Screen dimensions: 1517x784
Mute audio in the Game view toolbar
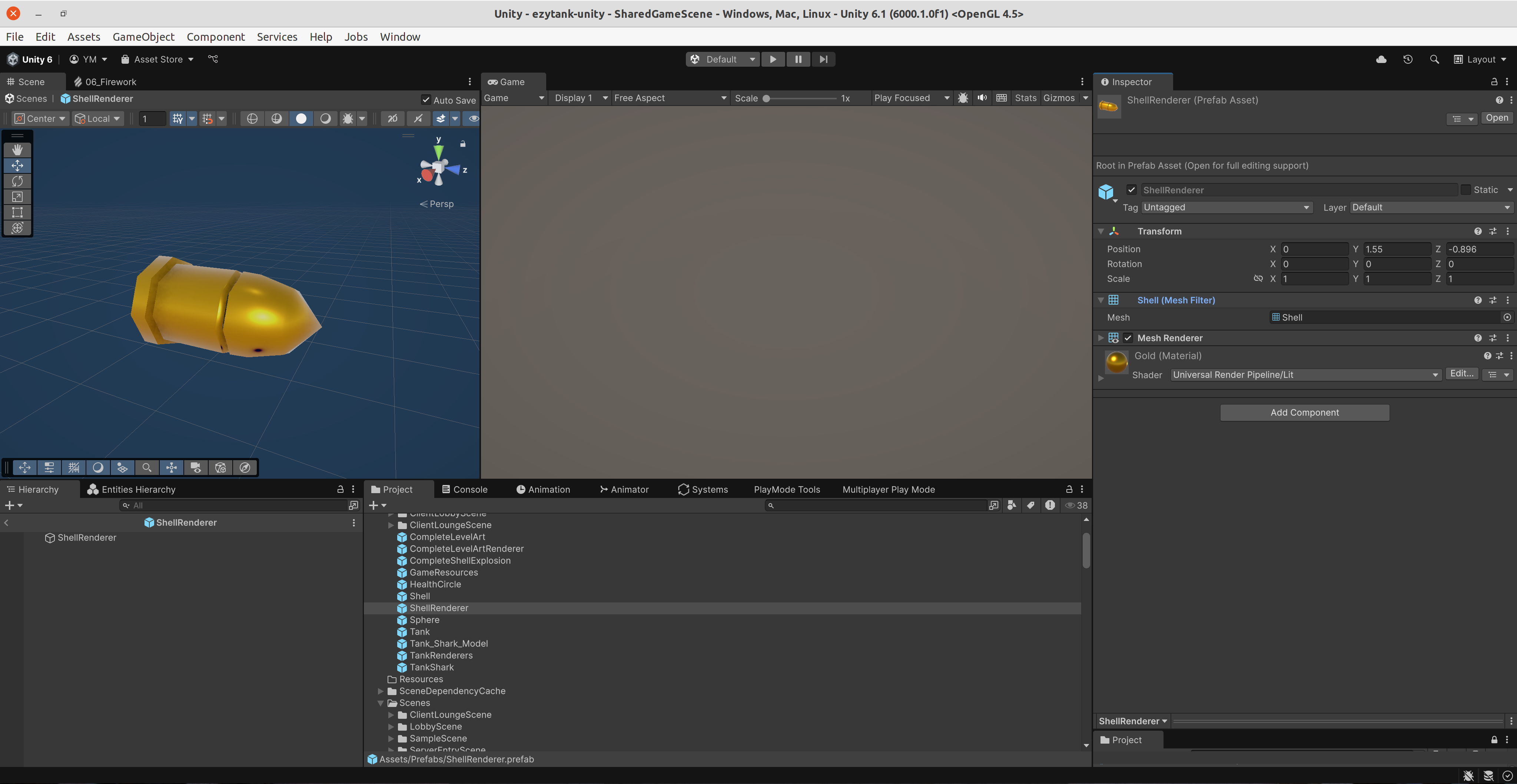point(982,98)
